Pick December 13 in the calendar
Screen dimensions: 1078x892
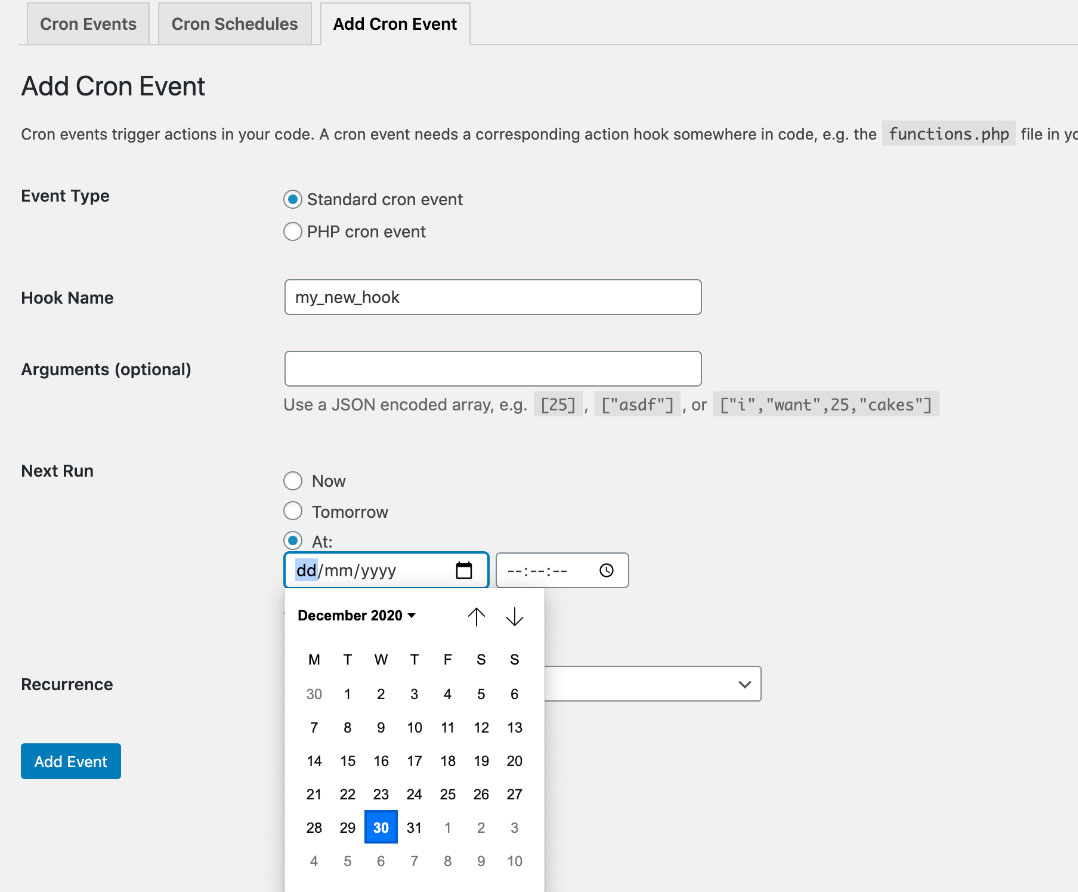point(514,728)
